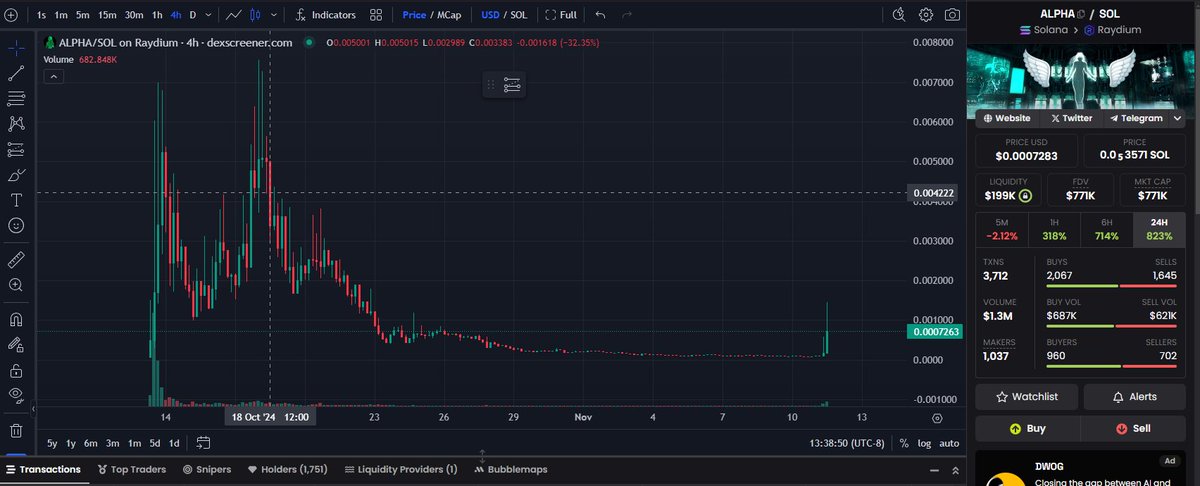Set date range to 6m
Screen dimensions: 1200x486
90,443
